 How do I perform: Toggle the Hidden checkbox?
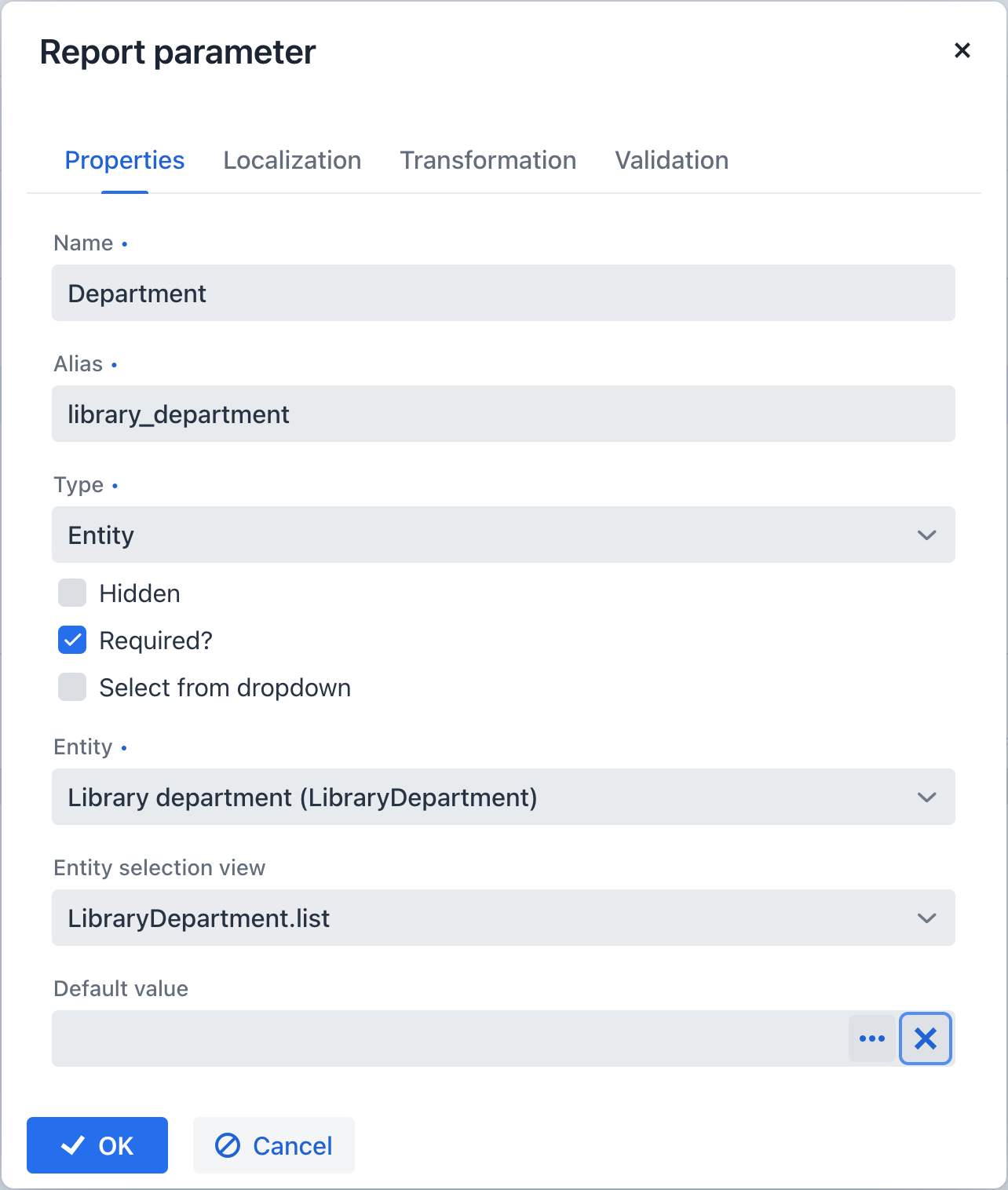pyautogui.click(x=72, y=593)
